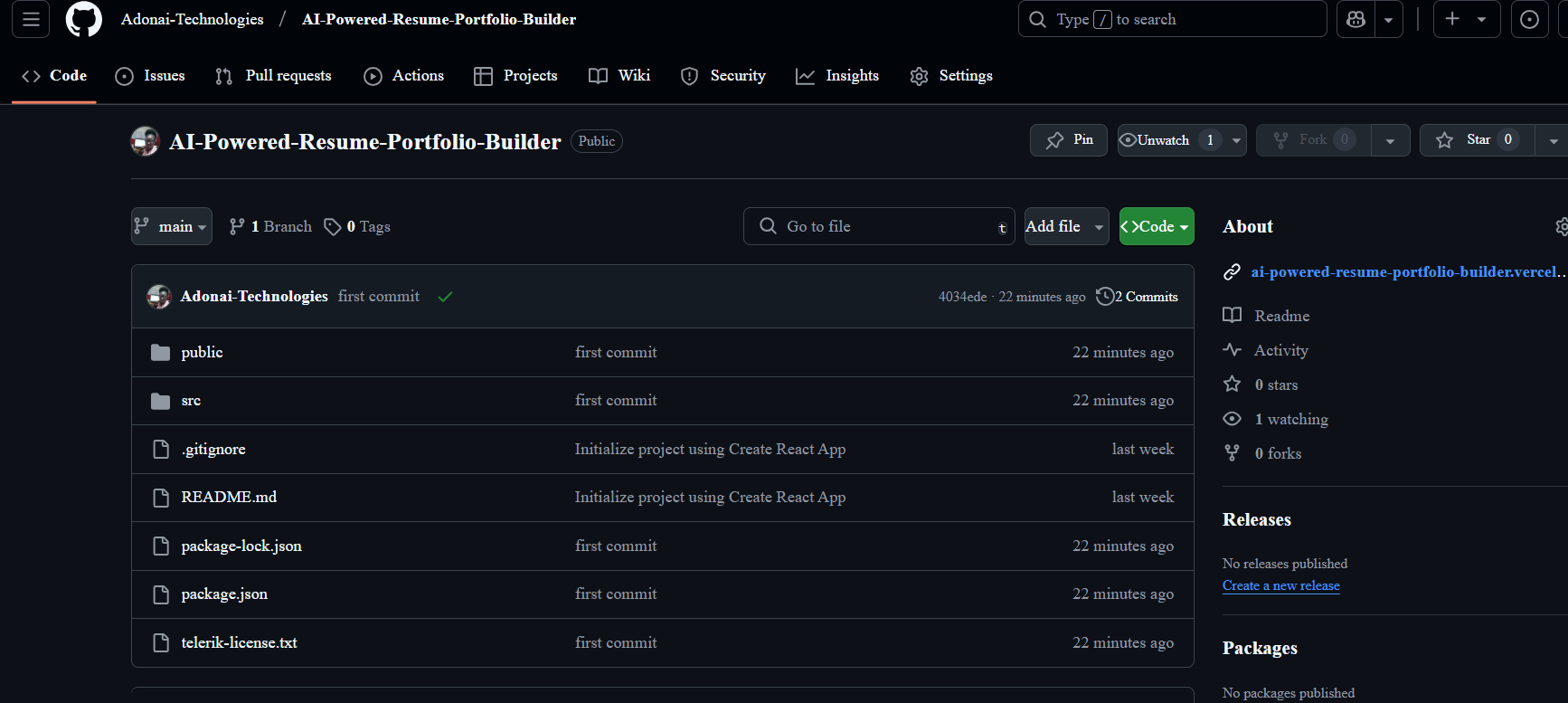Open the vercel website link in About

click(1408, 272)
